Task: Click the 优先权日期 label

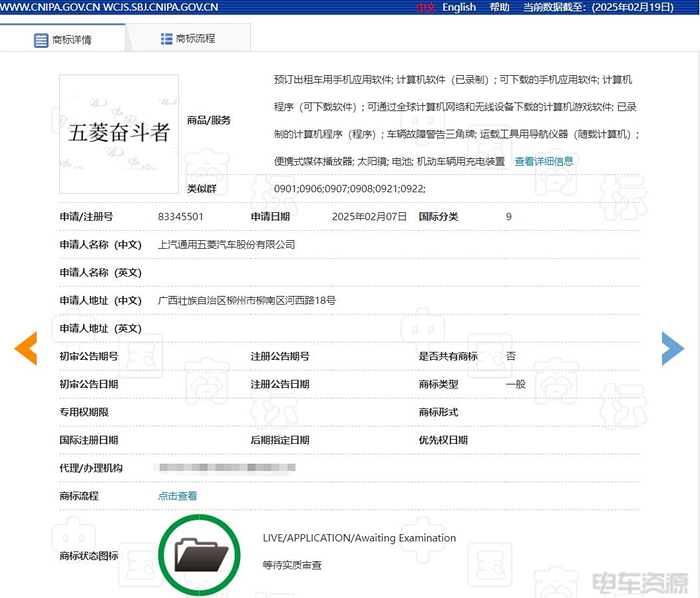Action: click(443, 440)
